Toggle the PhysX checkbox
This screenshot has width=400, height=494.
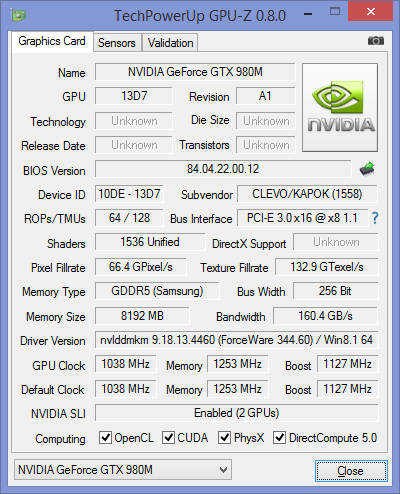tap(224, 437)
